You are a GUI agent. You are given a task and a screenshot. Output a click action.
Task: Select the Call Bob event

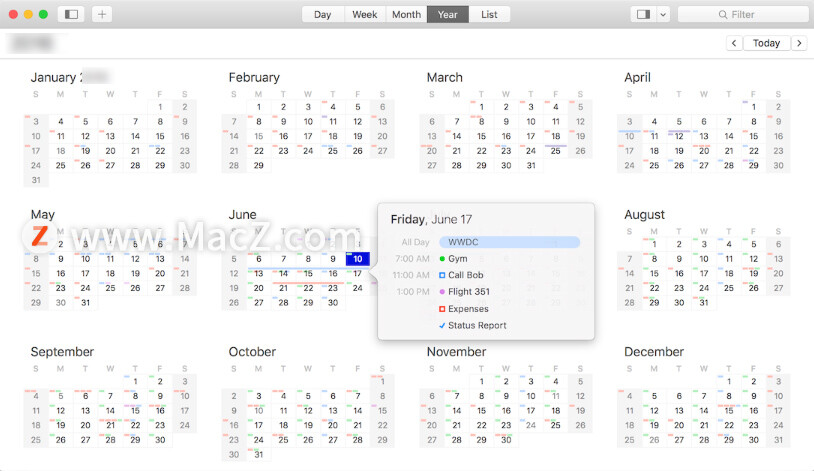coord(466,275)
